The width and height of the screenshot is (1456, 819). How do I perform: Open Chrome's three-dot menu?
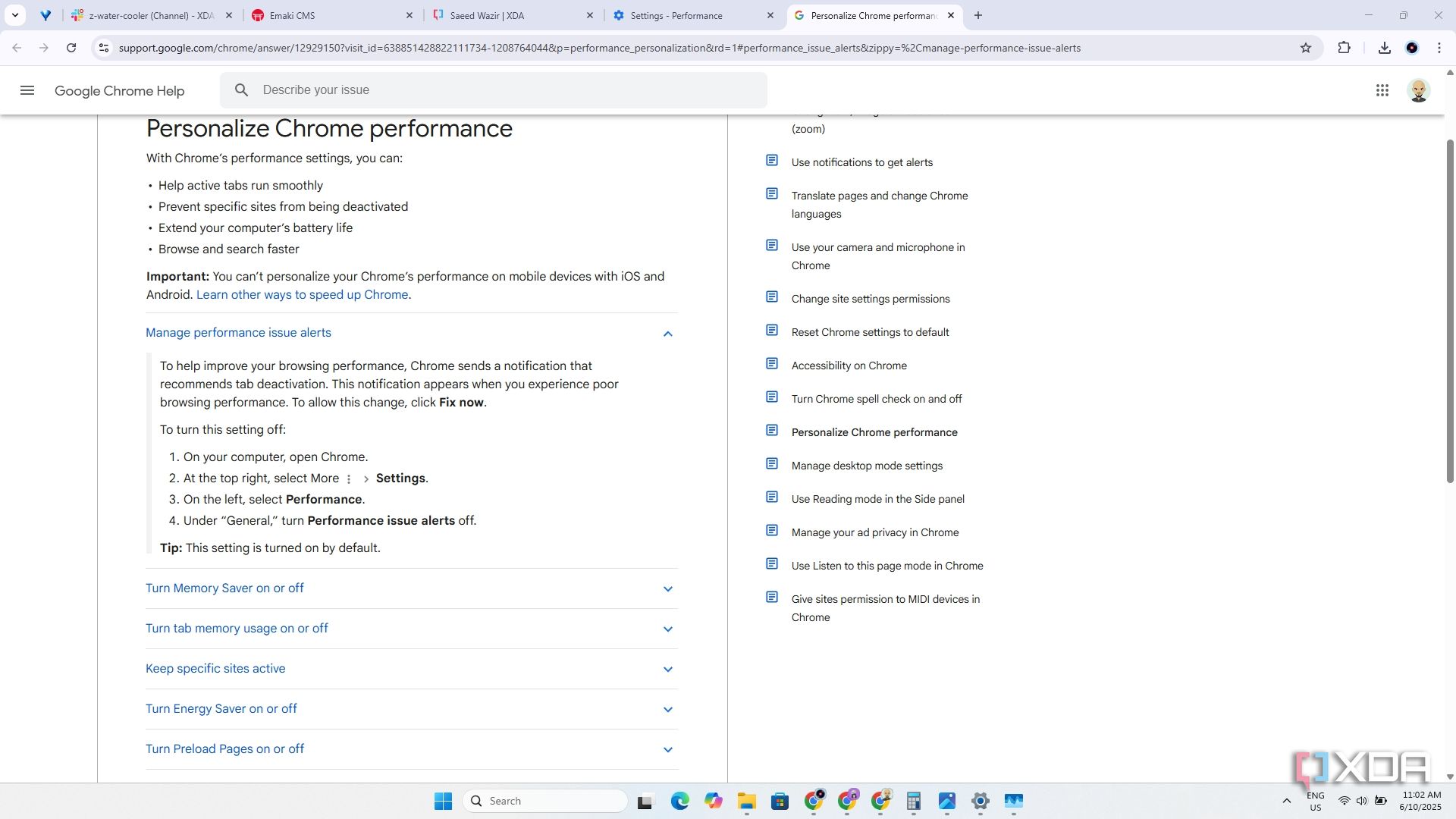click(x=1439, y=48)
